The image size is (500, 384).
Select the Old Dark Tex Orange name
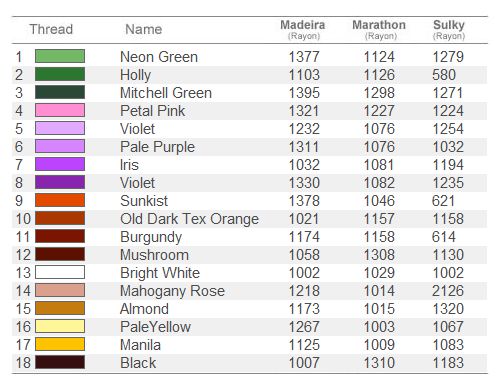pyautogui.click(x=189, y=219)
